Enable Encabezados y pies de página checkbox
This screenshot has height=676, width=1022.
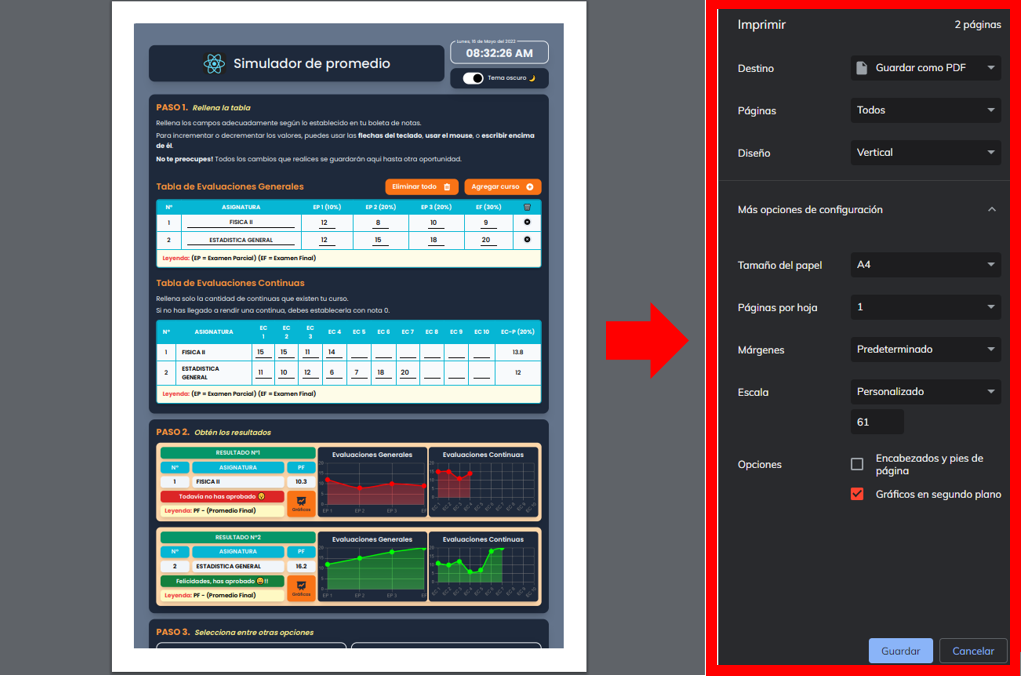tap(857, 464)
